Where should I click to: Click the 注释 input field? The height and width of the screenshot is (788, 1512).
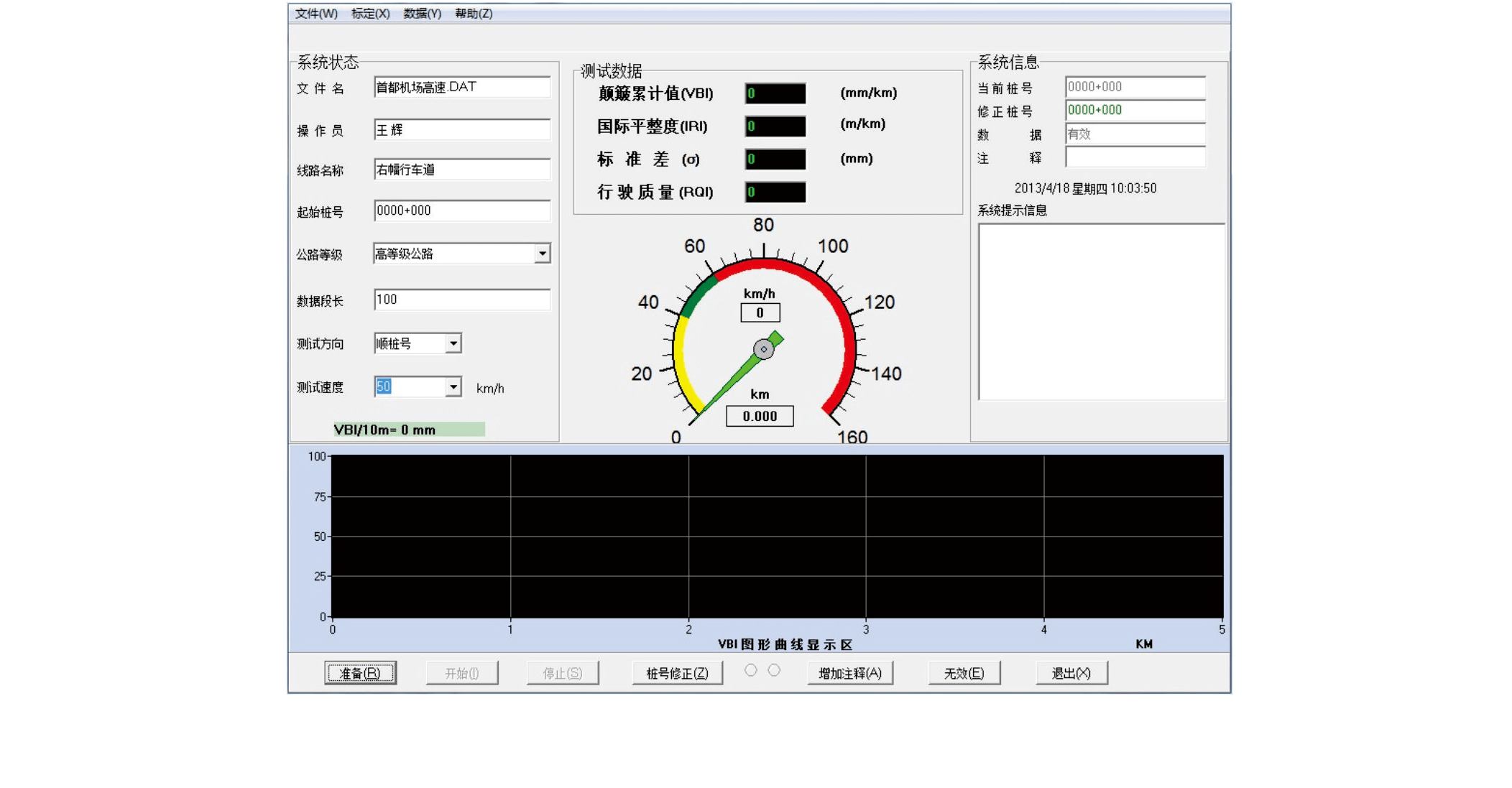click(x=1135, y=157)
